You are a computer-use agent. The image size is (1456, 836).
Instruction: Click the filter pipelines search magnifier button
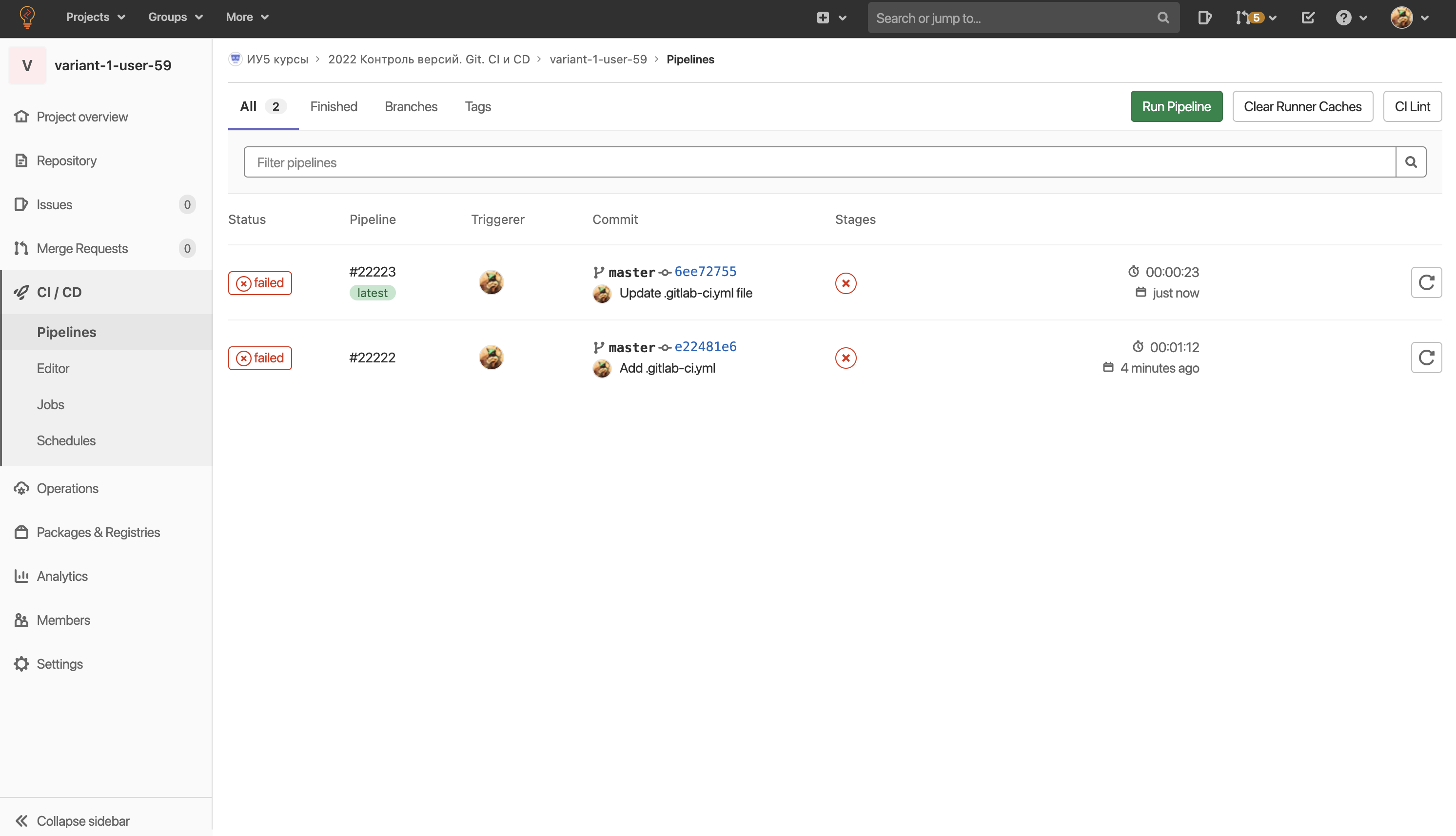tap(1411, 162)
